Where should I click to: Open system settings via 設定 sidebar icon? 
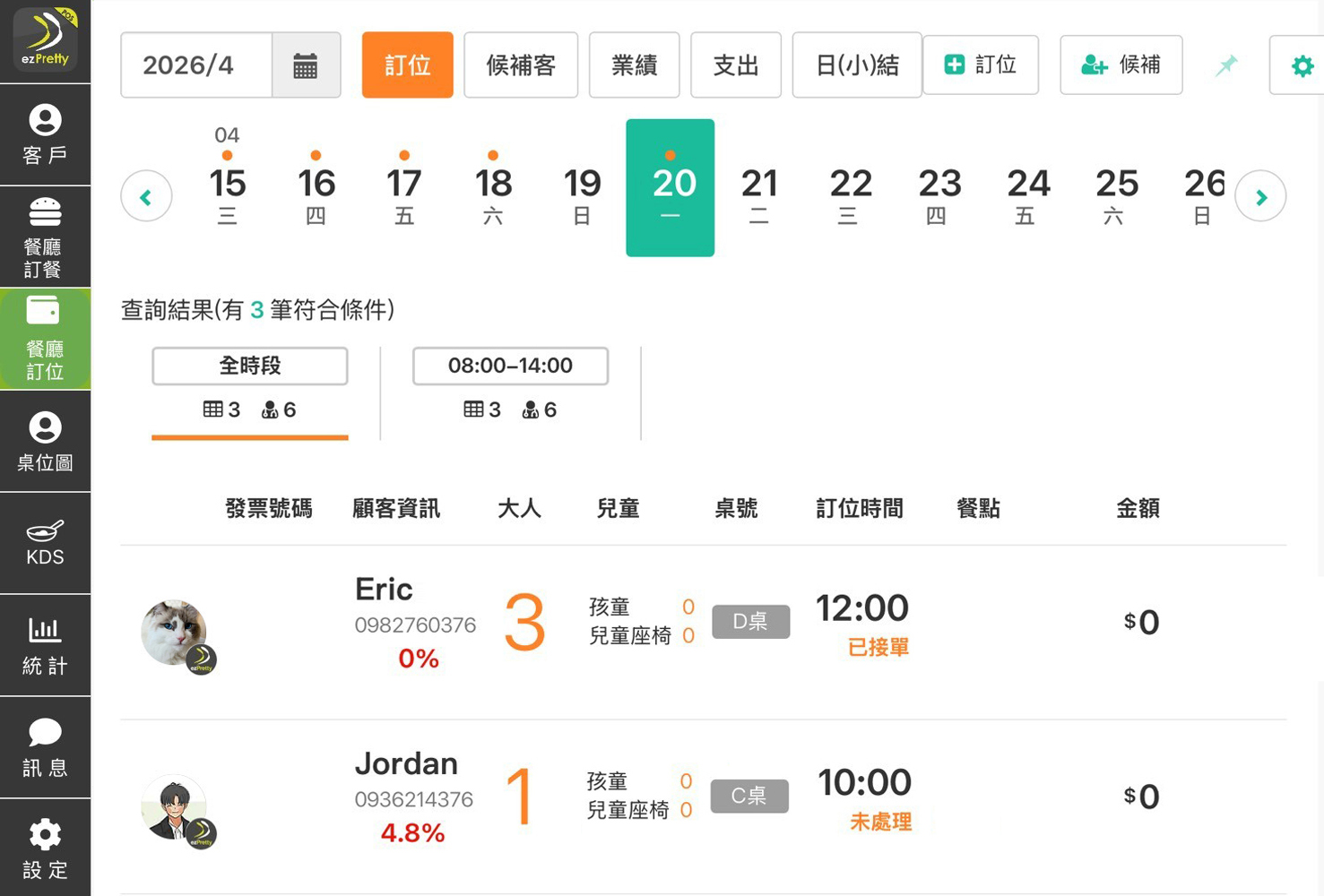[x=45, y=847]
